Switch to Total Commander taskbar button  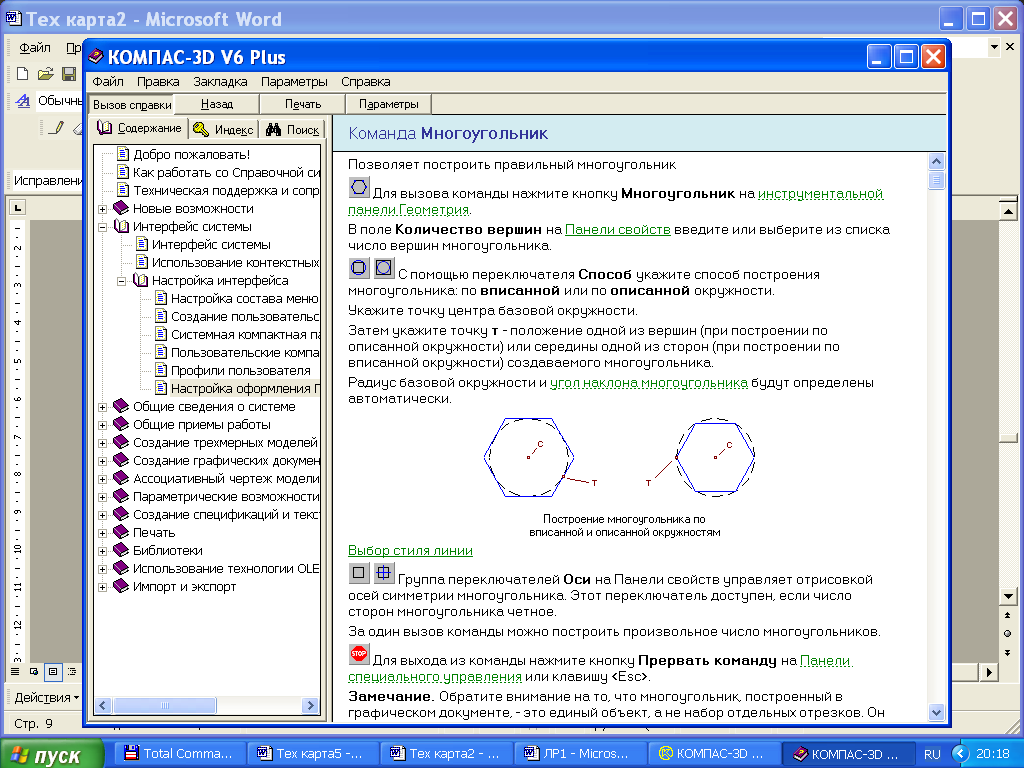pyautogui.click(x=180, y=754)
